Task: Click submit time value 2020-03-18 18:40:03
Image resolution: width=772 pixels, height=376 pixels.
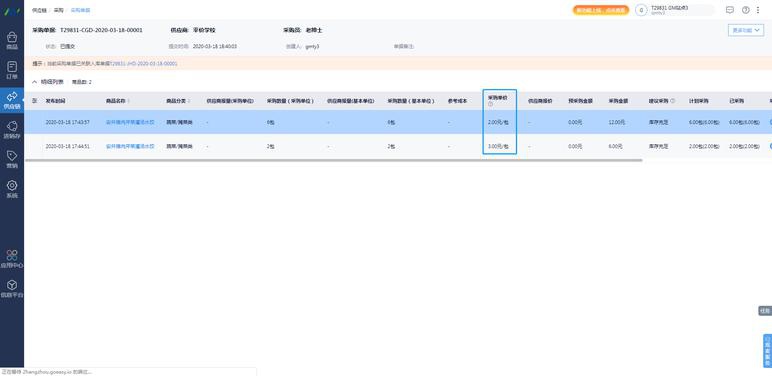Action: [x=215, y=46]
